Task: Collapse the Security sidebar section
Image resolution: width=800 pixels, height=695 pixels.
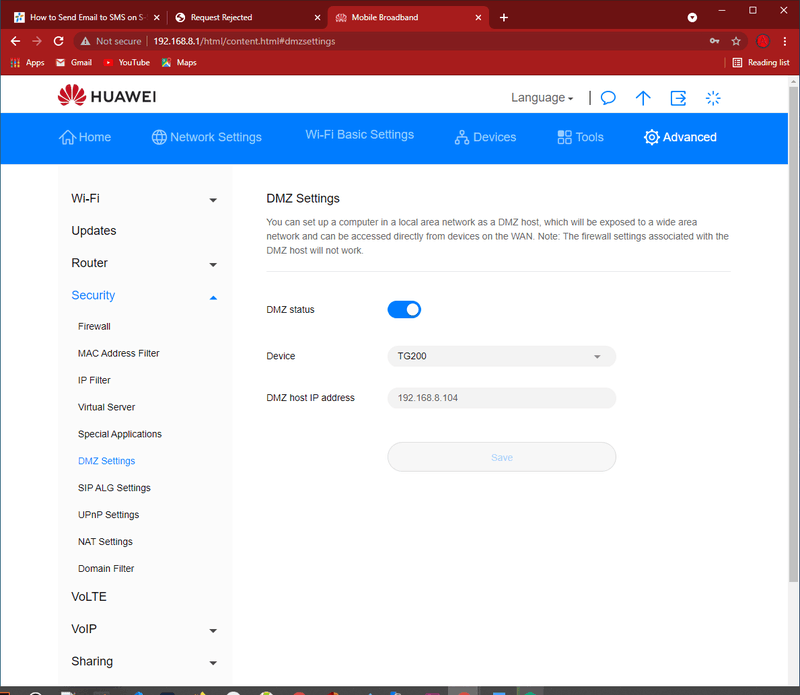Action: (144, 295)
